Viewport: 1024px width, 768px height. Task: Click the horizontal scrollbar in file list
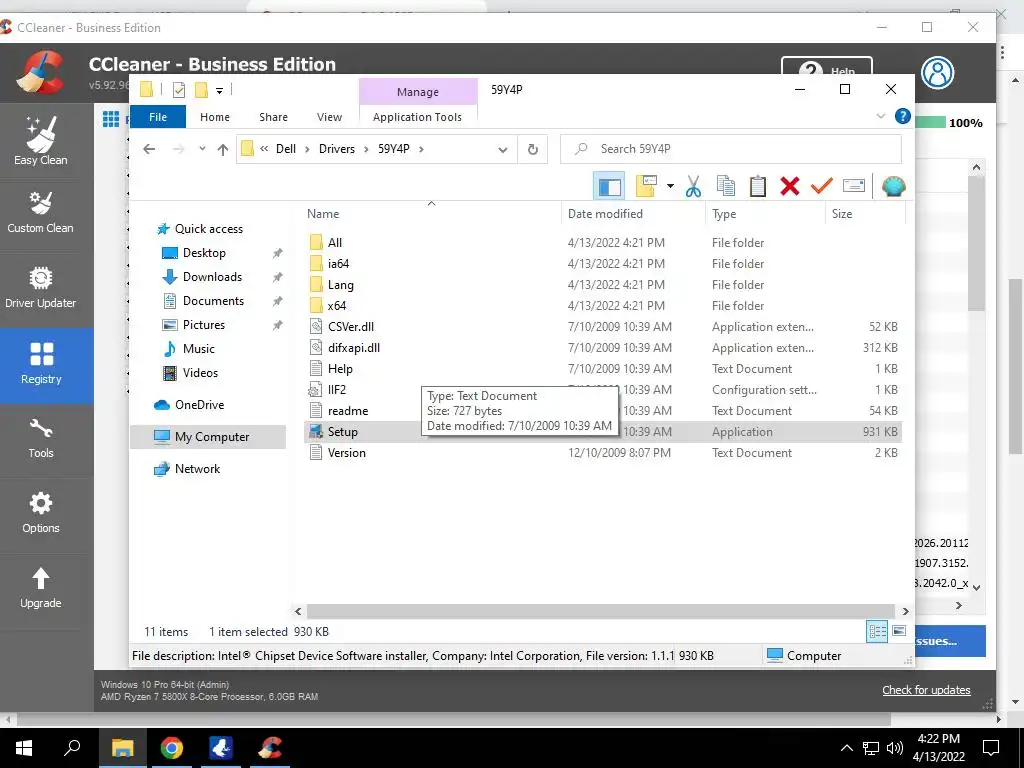[x=601, y=611]
